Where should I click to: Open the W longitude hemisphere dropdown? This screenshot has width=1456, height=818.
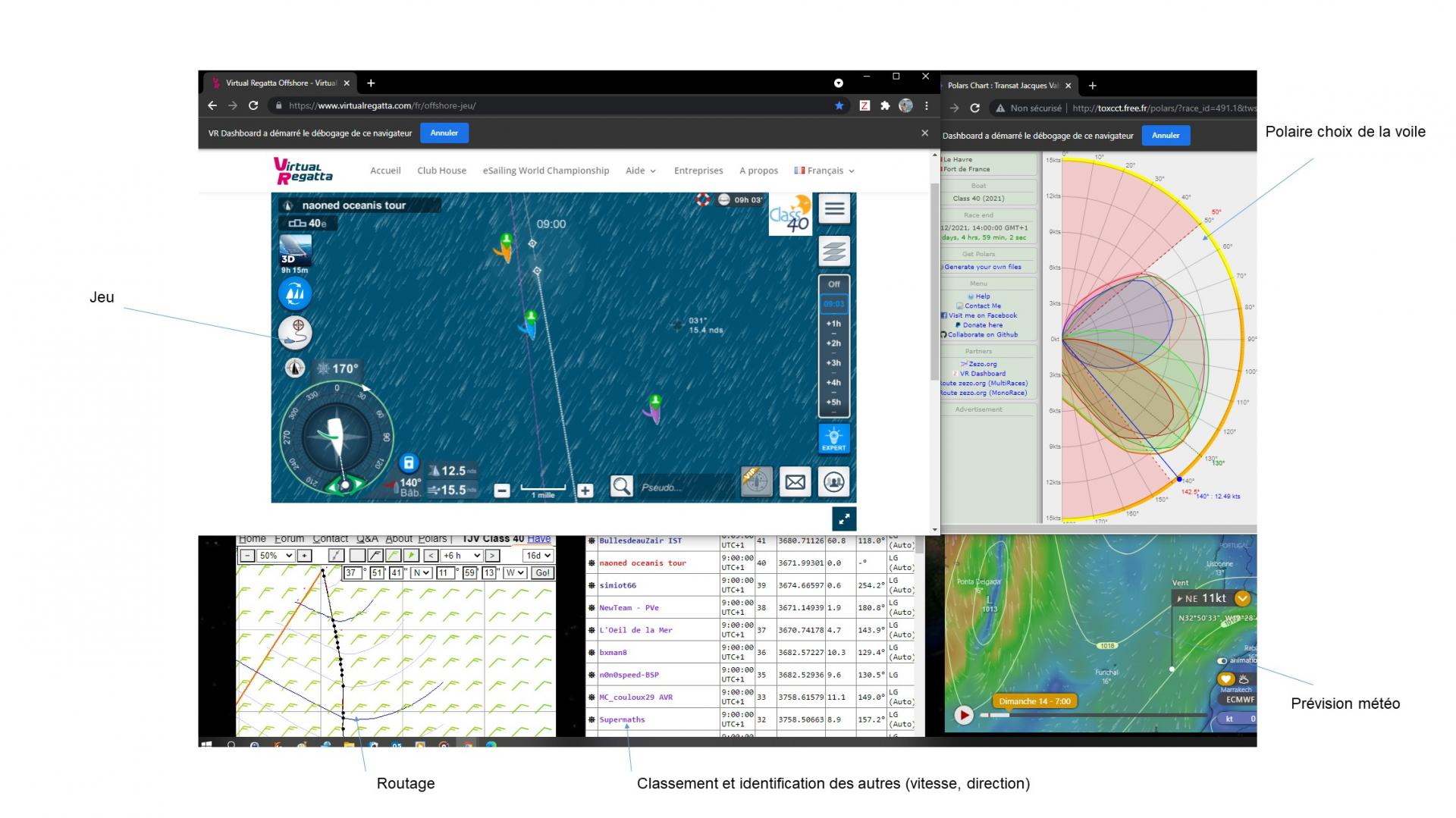tap(515, 573)
